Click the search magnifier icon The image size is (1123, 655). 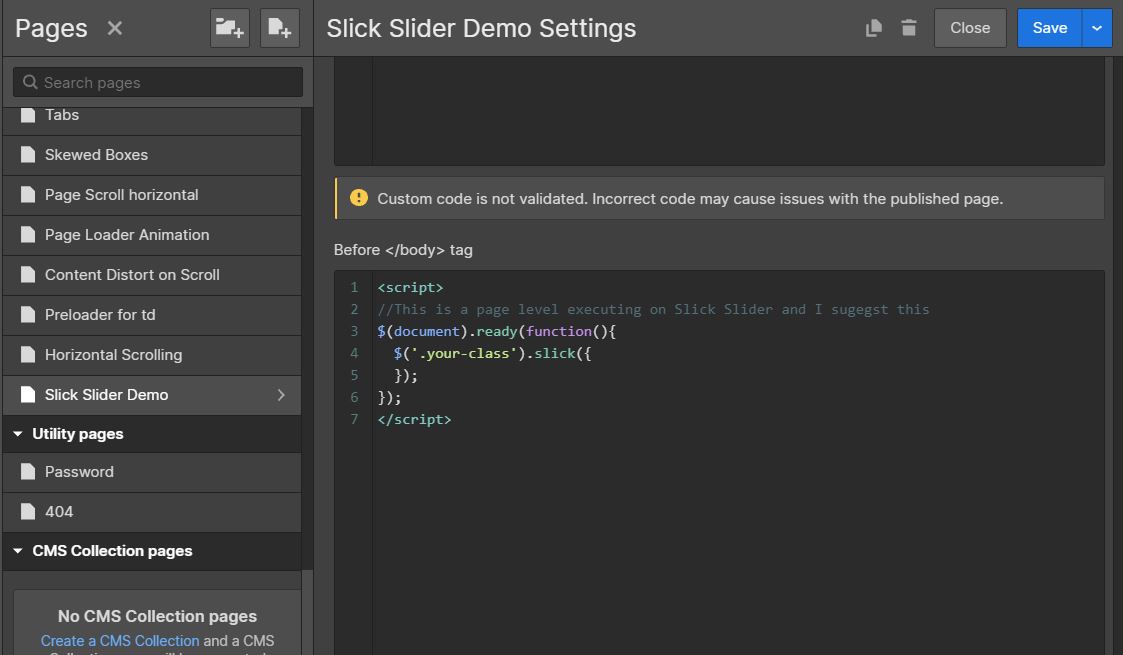point(30,82)
